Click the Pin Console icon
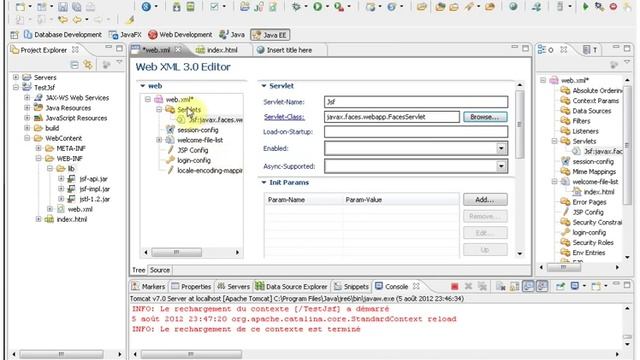Viewport: 640px width, 360px height. 560,287
